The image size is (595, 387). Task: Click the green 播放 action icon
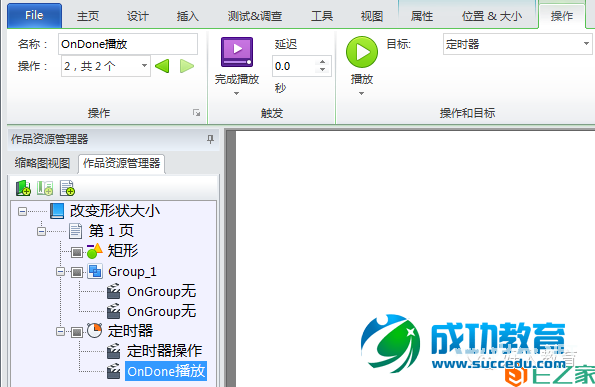[362, 52]
